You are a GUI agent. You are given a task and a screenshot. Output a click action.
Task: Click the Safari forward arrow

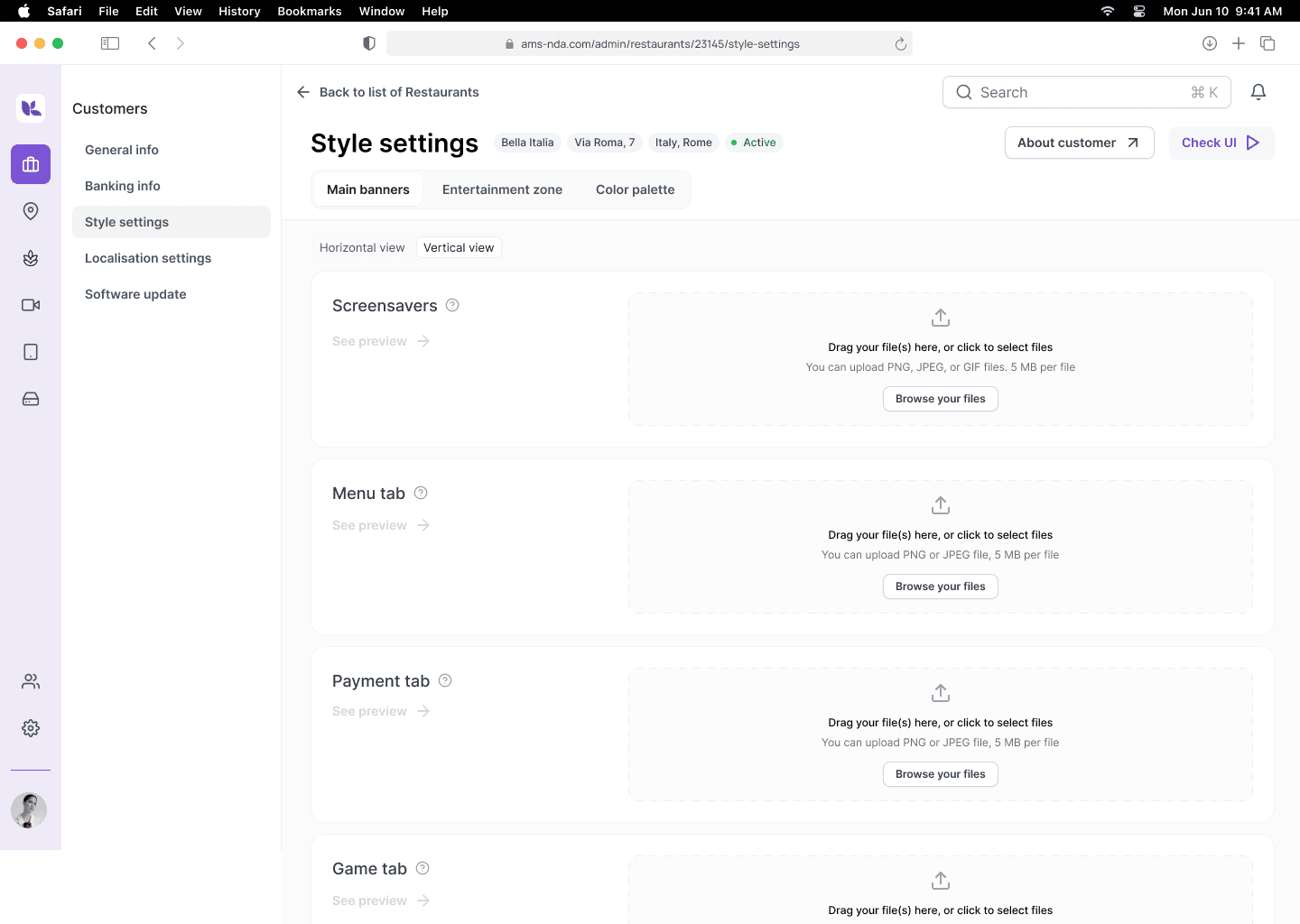[181, 43]
